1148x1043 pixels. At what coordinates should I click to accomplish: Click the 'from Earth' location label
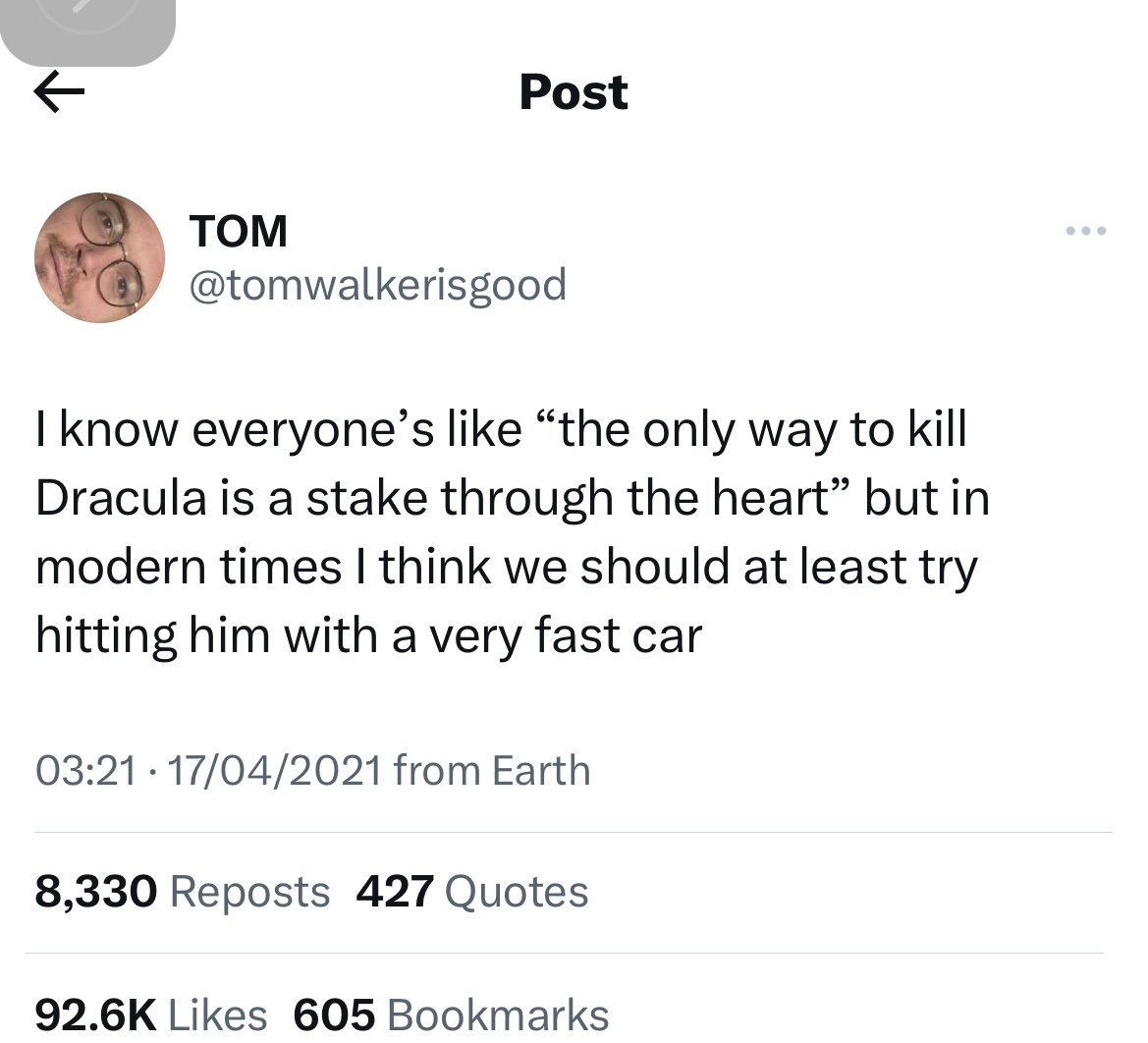(x=491, y=770)
